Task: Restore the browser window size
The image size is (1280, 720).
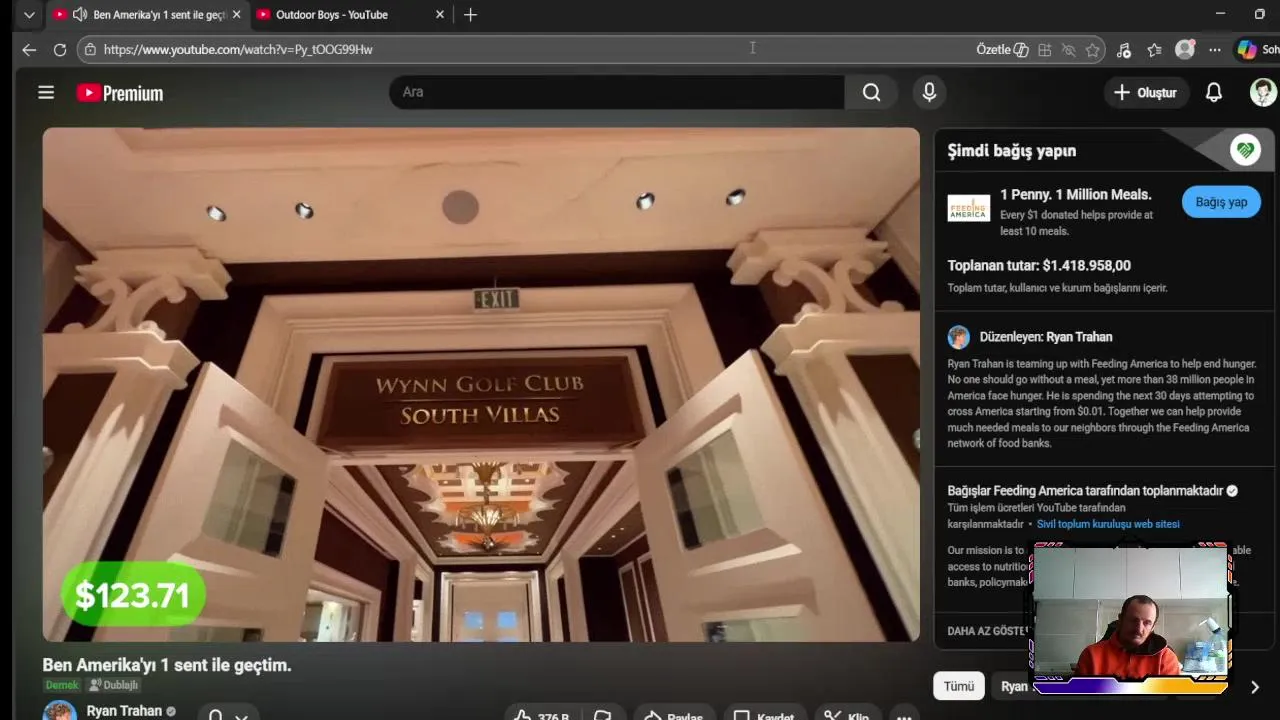Action: [1259, 14]
